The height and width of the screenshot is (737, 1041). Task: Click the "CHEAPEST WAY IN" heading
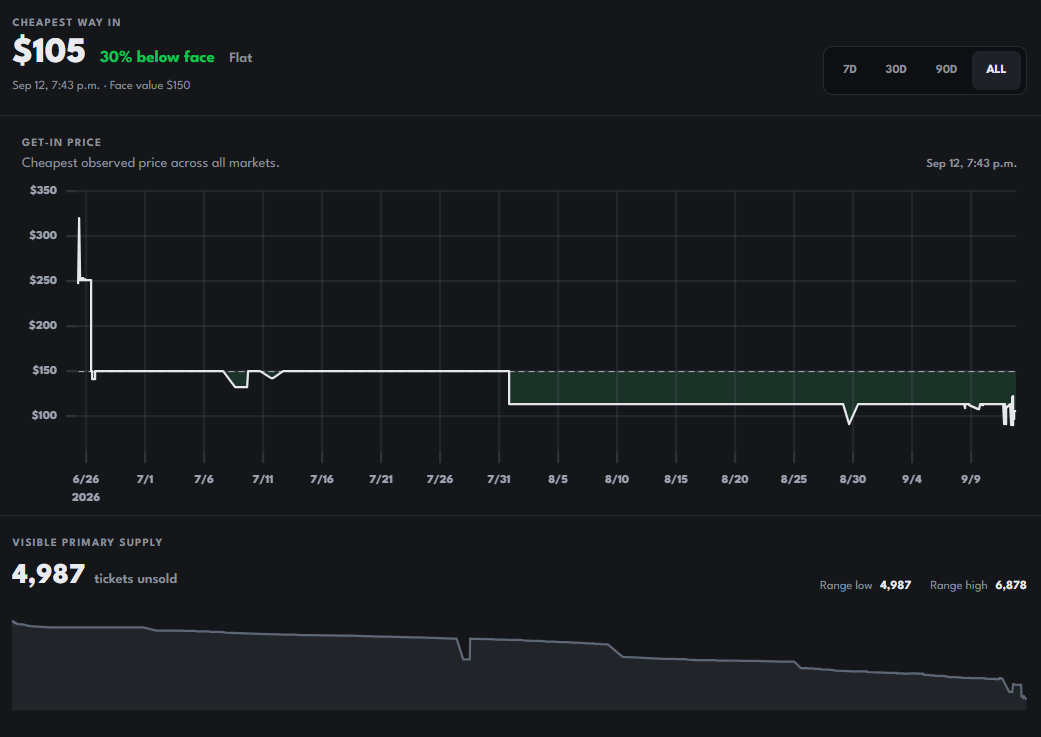(x=66, y=23)
